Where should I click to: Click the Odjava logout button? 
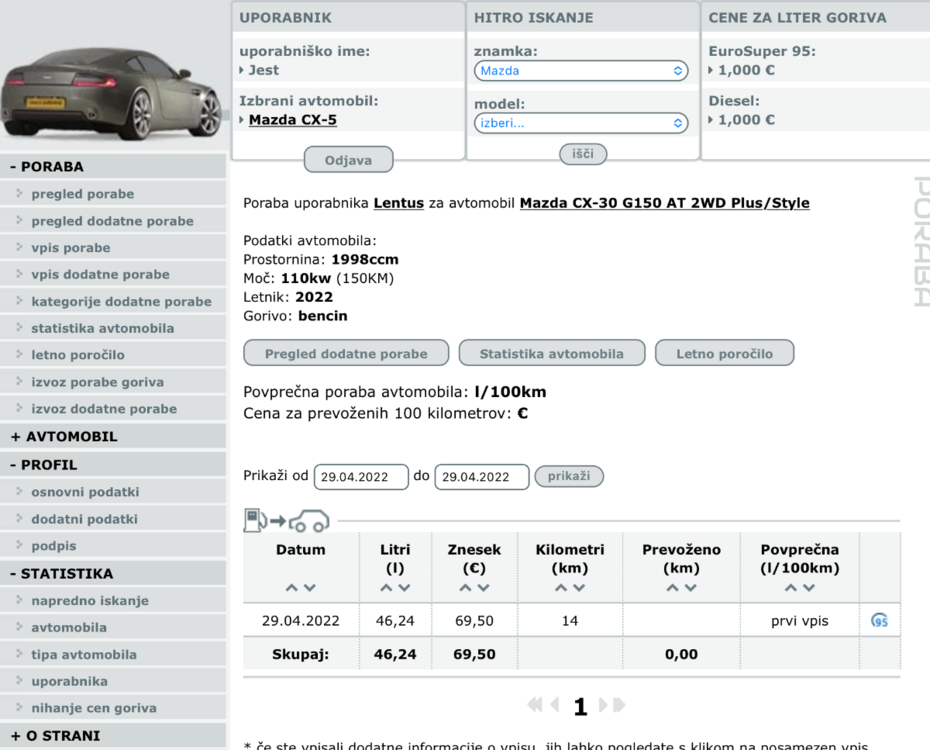click(x=348, y=160)
